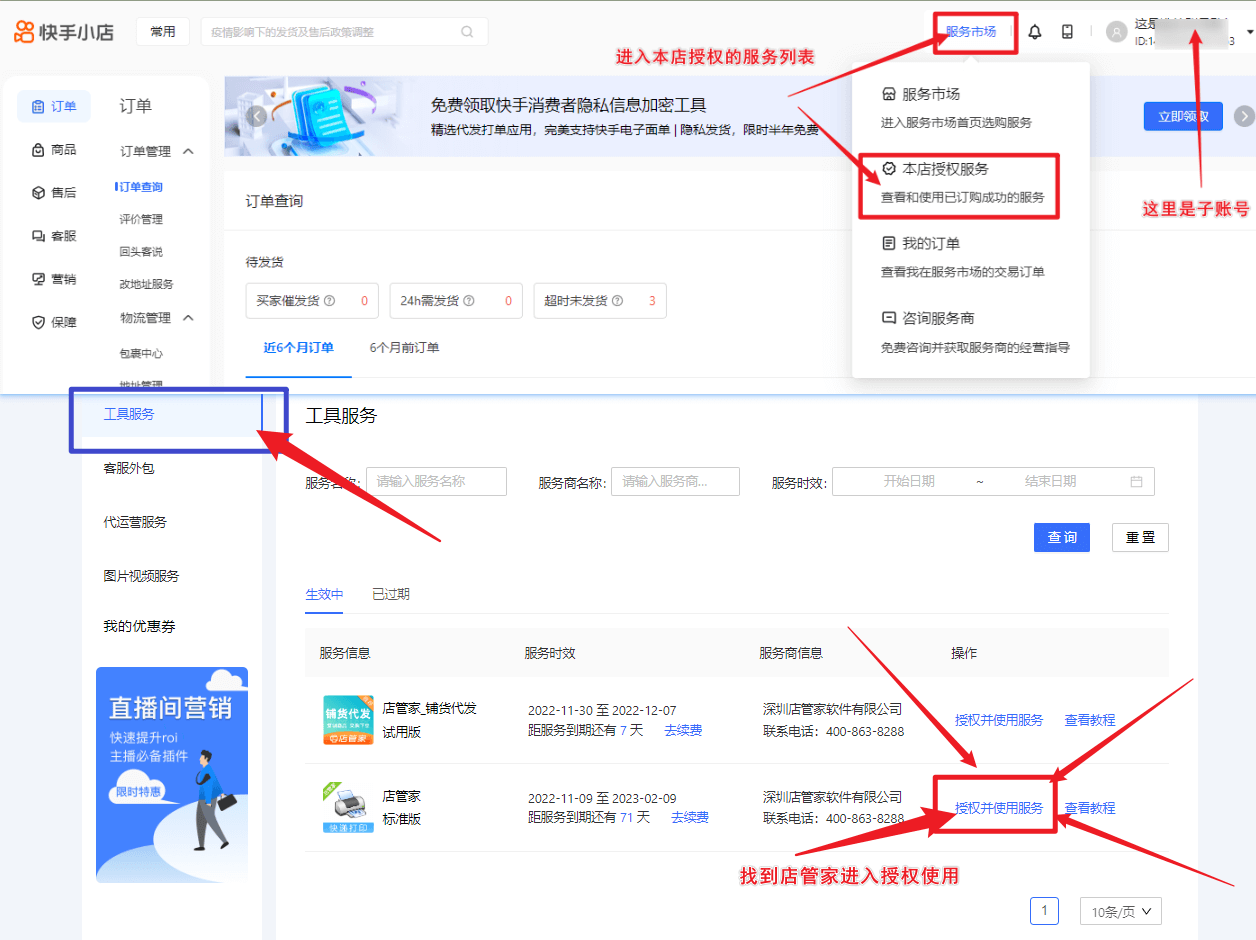Focus the 服务名称 input field
Screen dimensions: 1256x940
(436, 481)
